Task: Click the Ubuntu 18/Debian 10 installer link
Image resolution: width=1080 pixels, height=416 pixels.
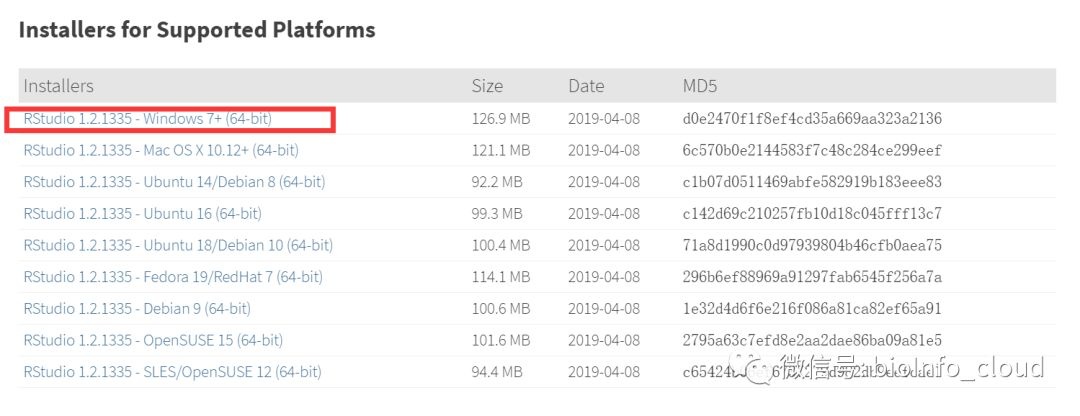Action: coord(178,245)
